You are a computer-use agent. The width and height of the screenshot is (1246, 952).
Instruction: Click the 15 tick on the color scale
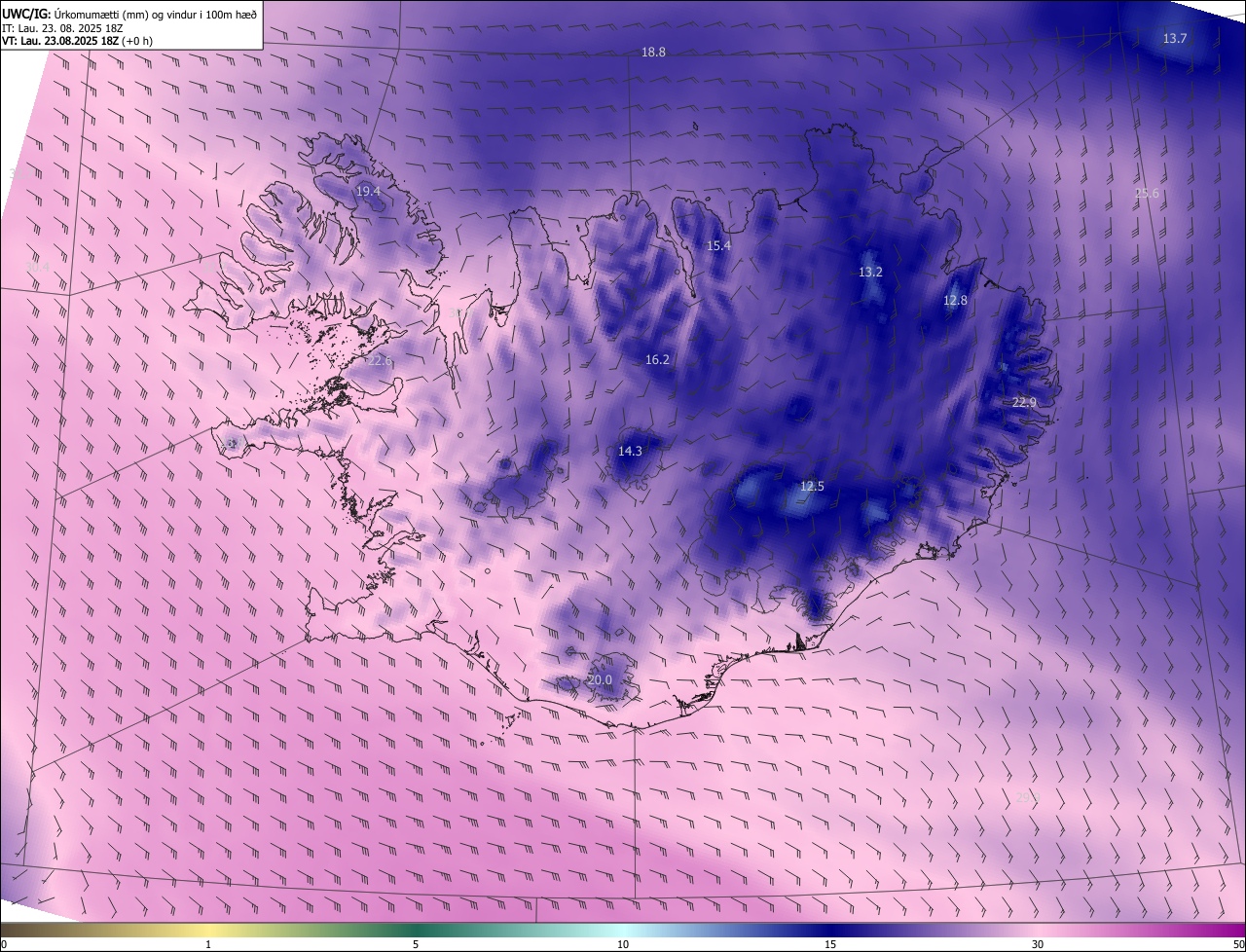coord(830,944)
